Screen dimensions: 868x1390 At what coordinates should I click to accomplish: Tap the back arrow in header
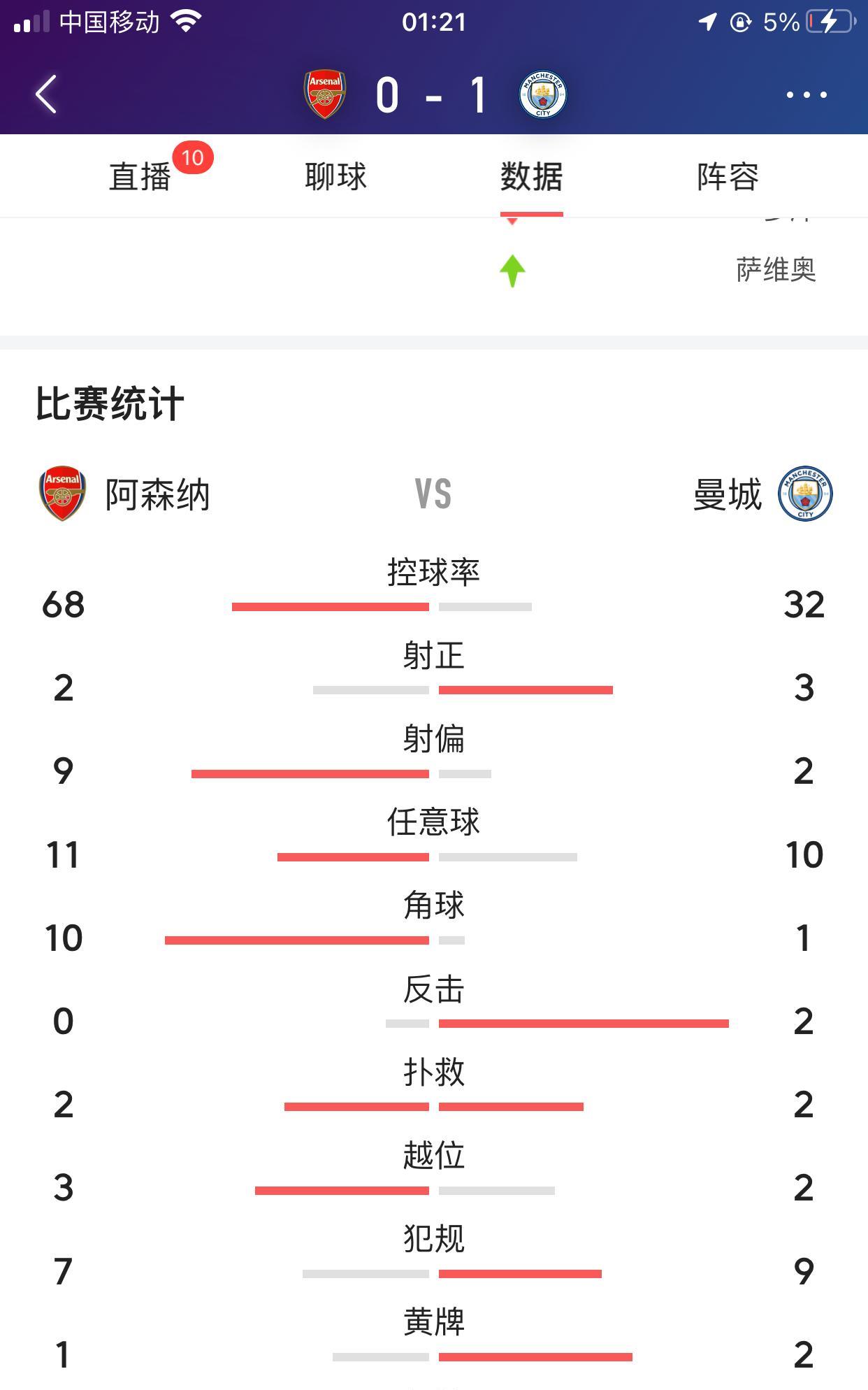pos(46,94)
